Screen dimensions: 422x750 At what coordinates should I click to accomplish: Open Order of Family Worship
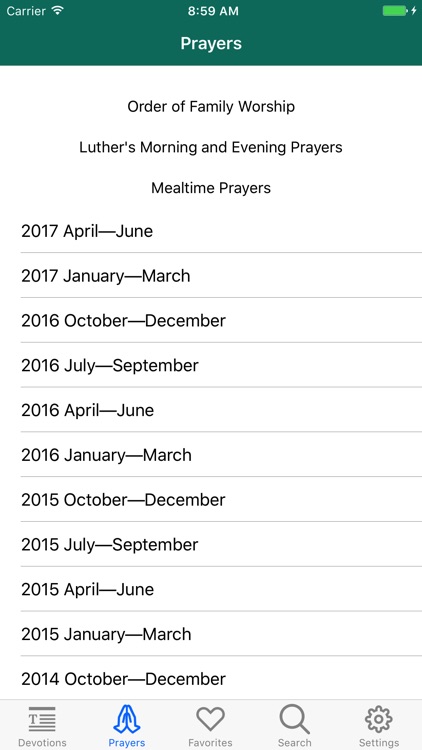(211, 106)
